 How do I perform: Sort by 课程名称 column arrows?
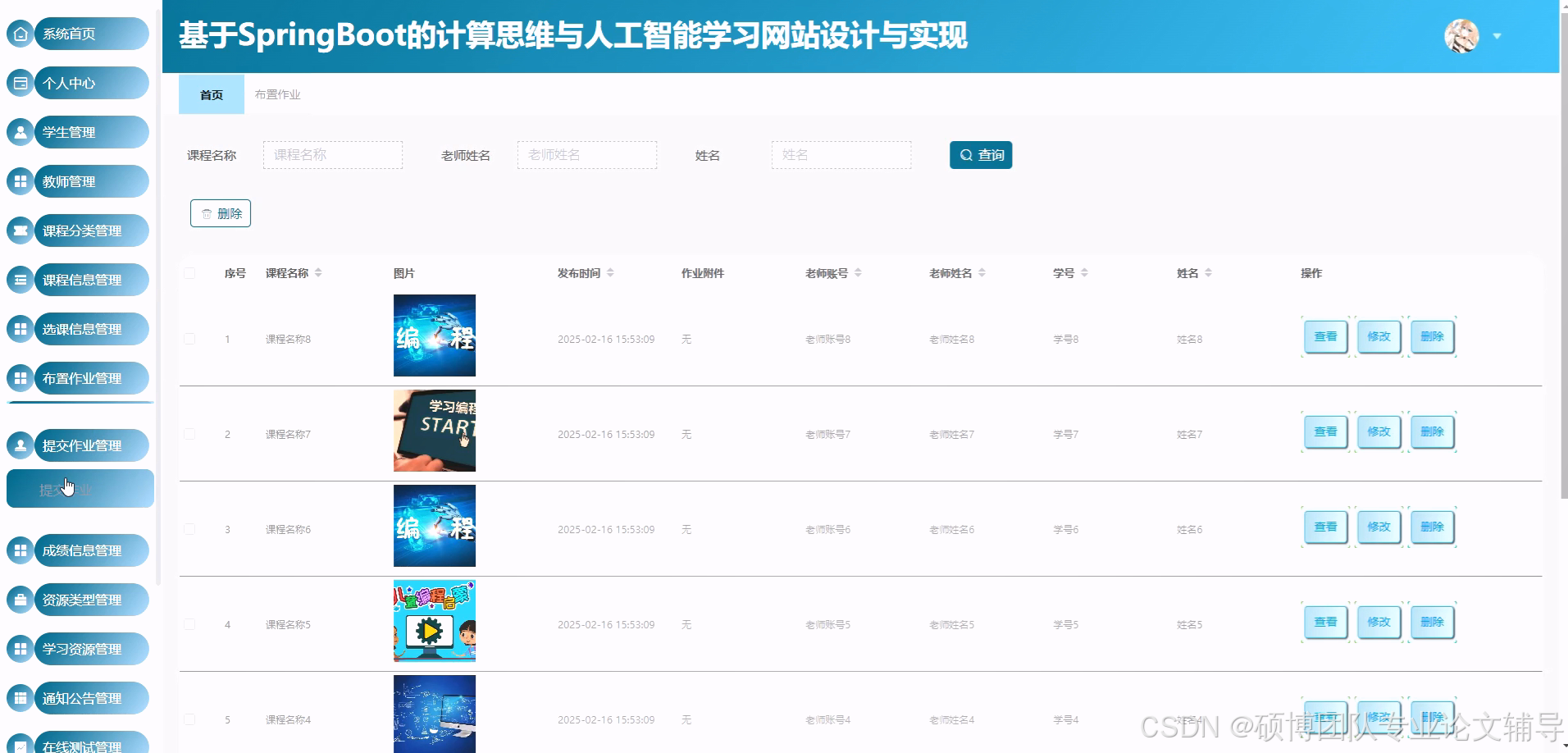pos(318,273)
